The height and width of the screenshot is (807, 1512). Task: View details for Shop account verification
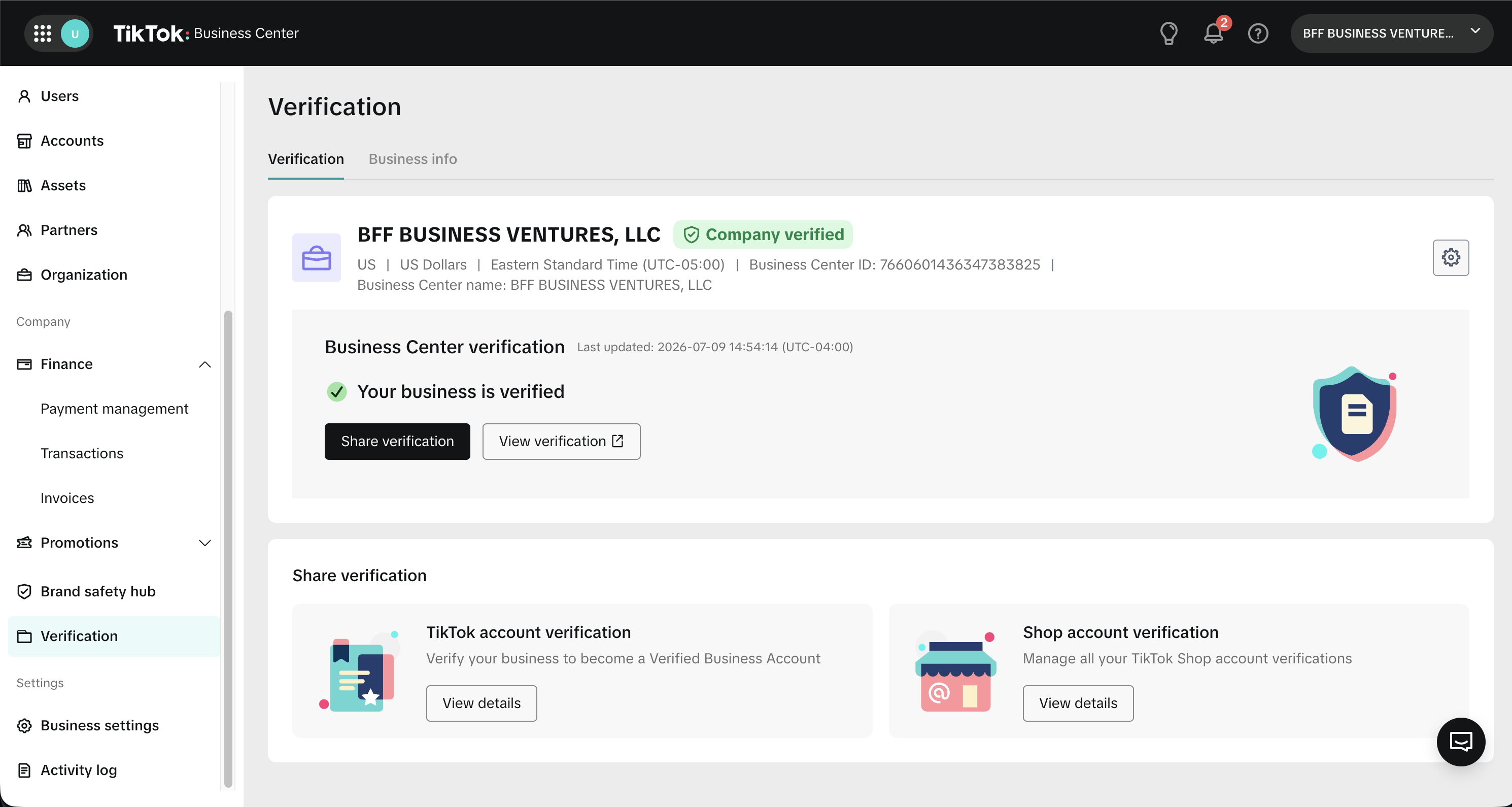[x=1078, y=703]
